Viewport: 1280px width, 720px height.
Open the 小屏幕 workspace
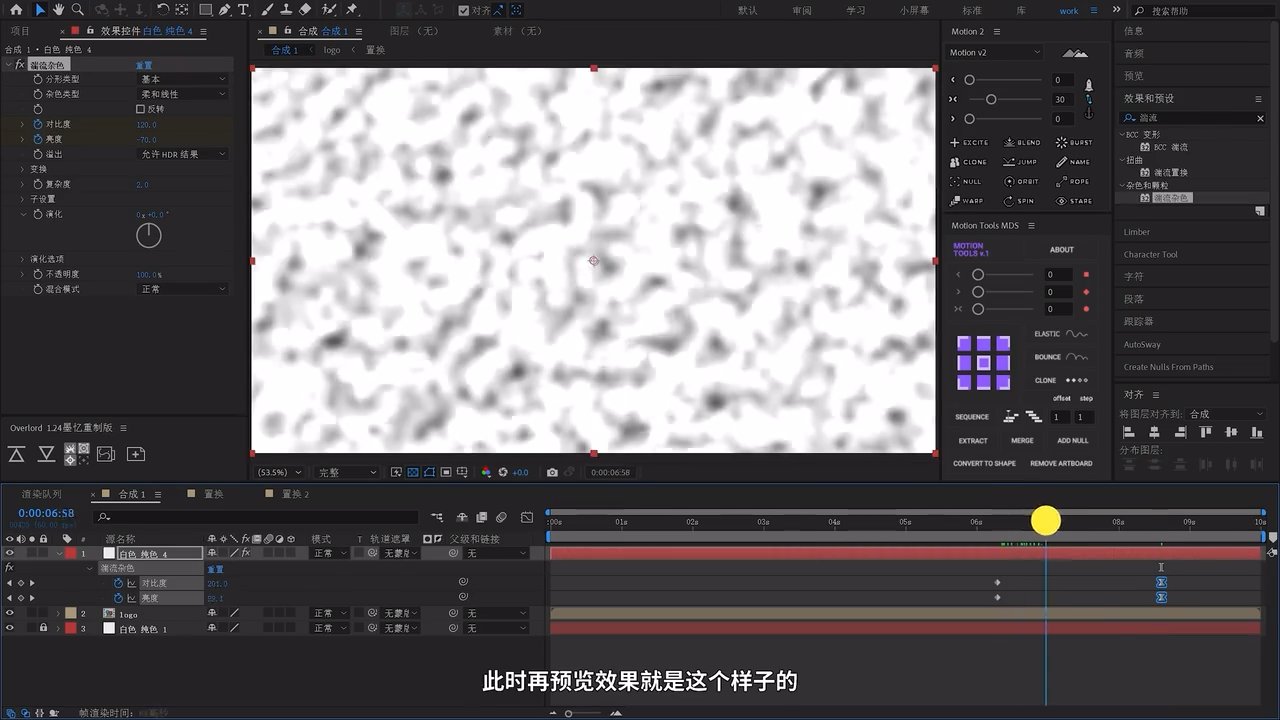click(914, 11)
